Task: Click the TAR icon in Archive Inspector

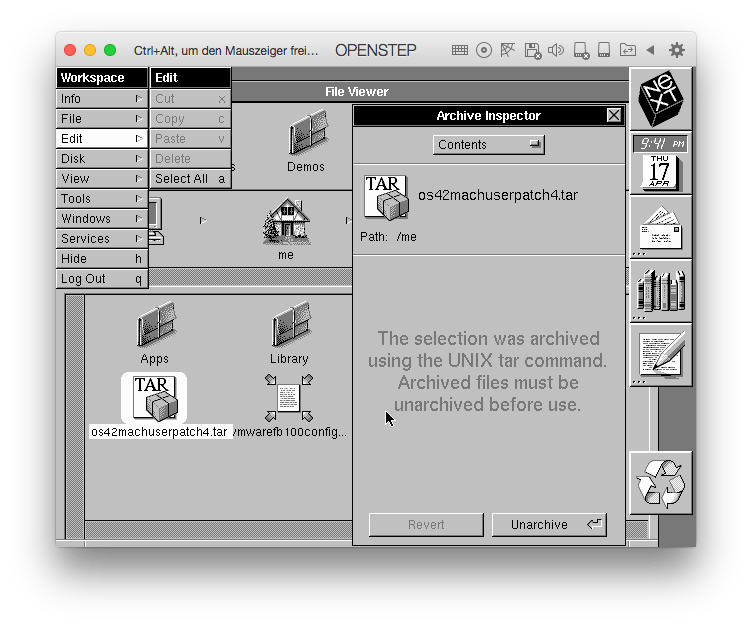Action: [x=386, y=197]
